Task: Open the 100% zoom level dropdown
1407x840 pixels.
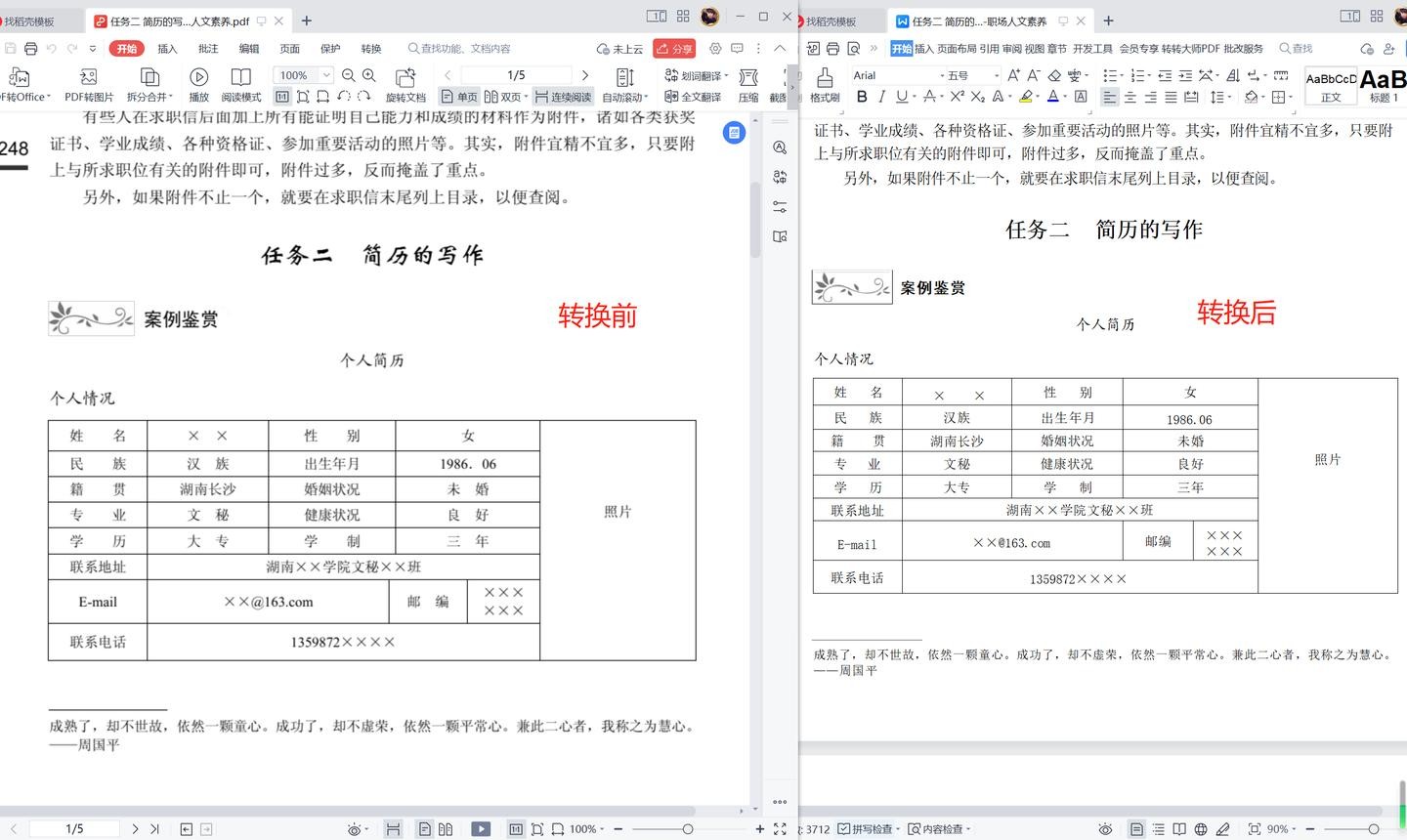Action: (326, 75)
